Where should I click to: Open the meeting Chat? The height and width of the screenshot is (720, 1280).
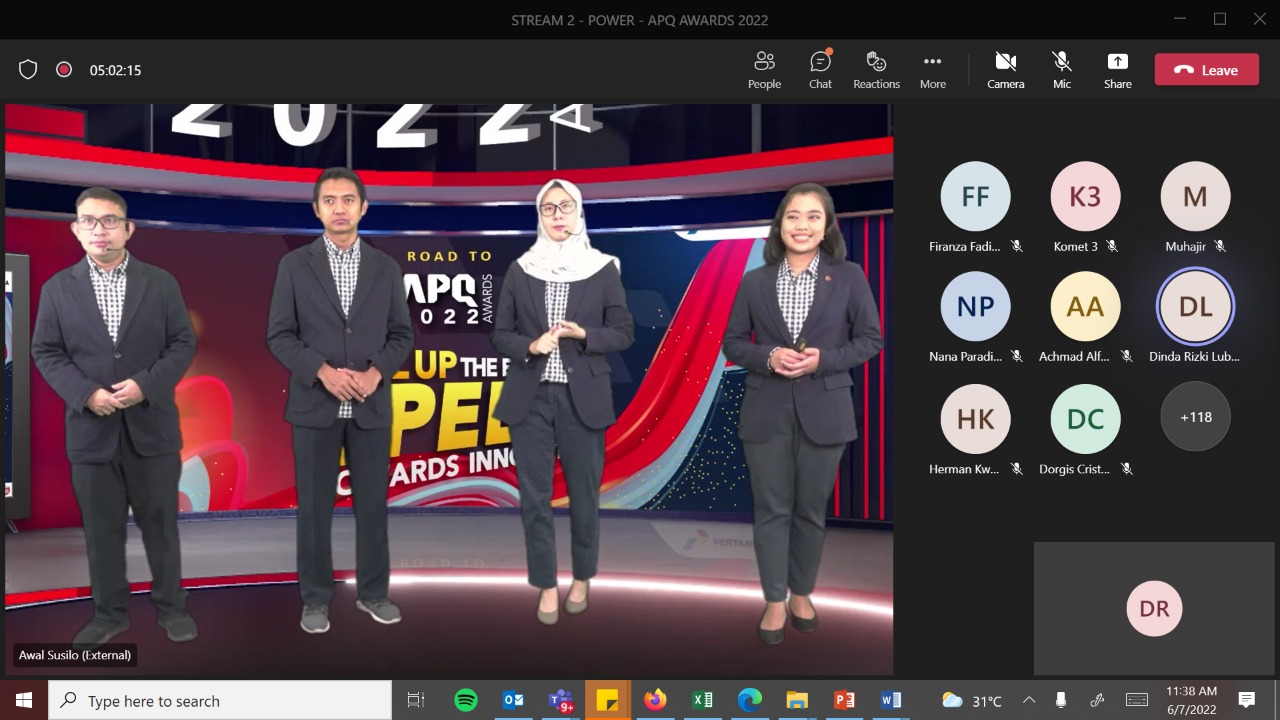click(820, 70)
